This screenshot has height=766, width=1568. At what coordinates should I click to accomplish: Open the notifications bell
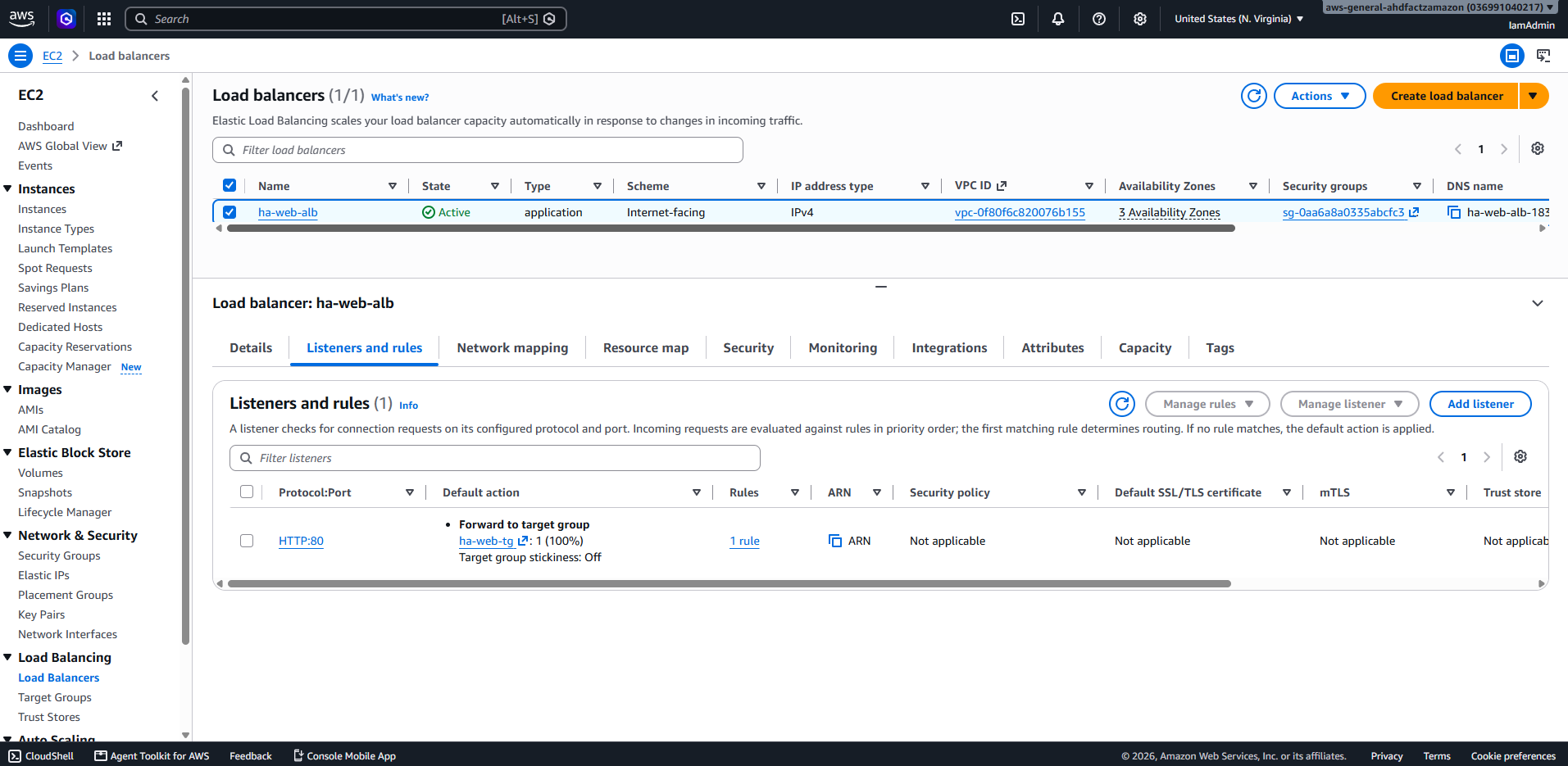[1058, 19]
